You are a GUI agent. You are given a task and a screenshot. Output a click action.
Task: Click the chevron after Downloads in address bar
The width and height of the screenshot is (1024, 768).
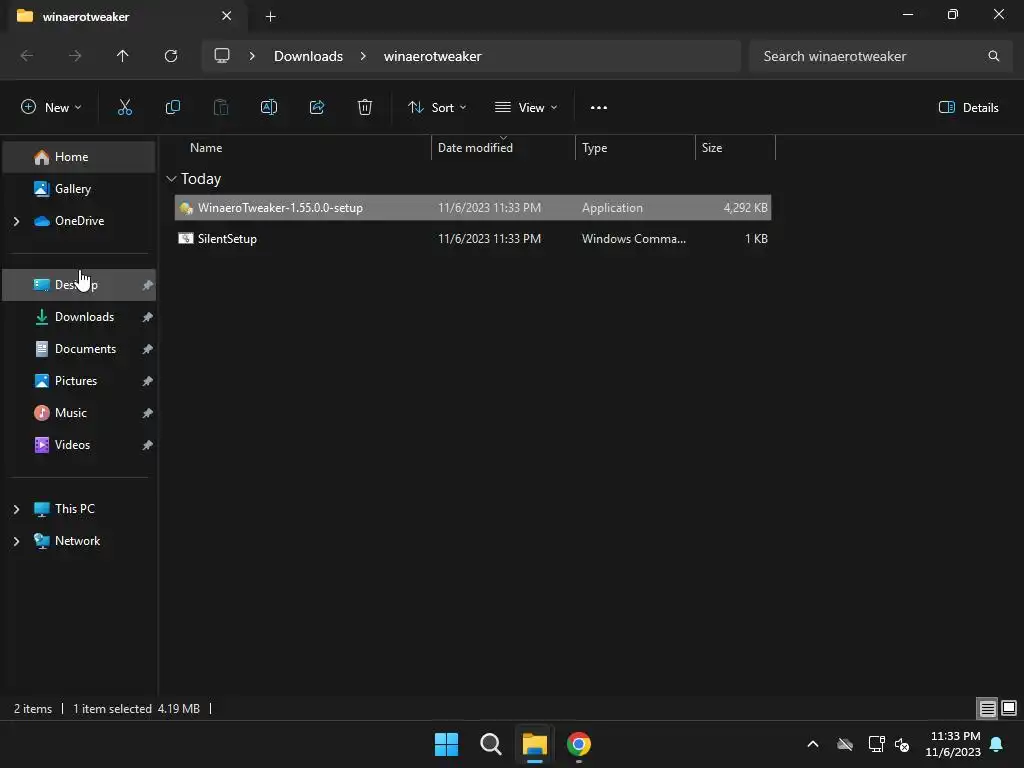pos(363,56)
